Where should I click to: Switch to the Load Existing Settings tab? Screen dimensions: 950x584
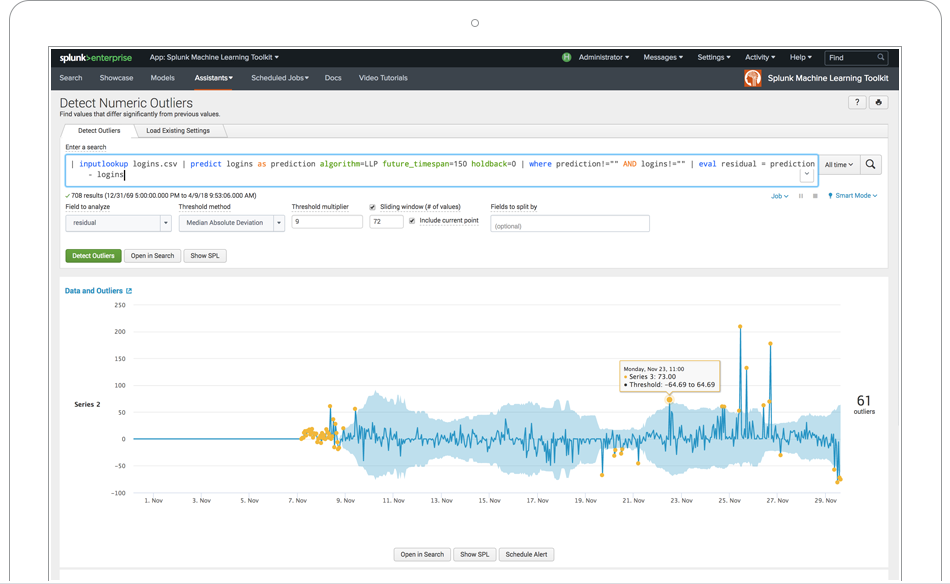[178, 130]
